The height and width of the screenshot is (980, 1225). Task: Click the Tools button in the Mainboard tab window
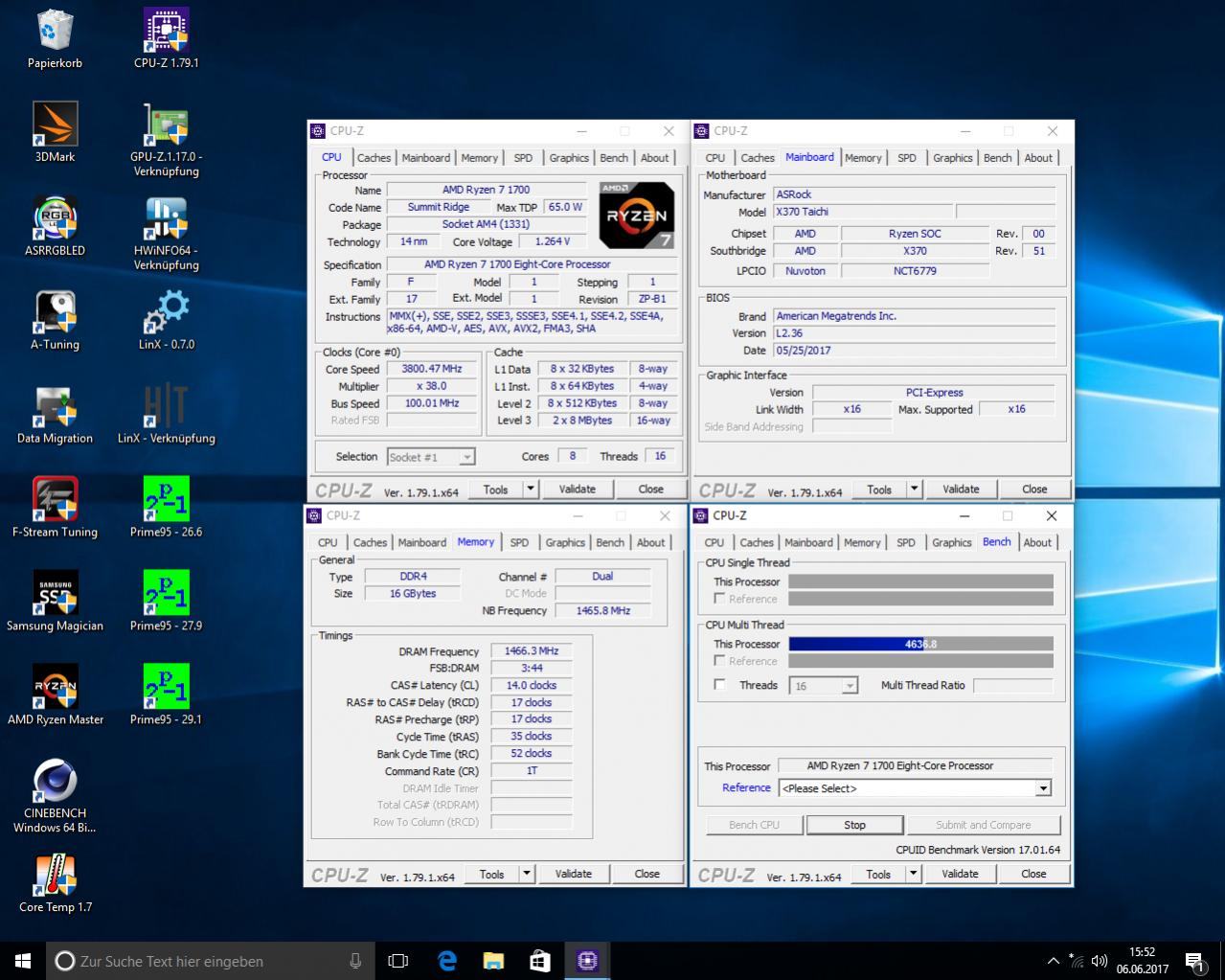click(879, 490)
